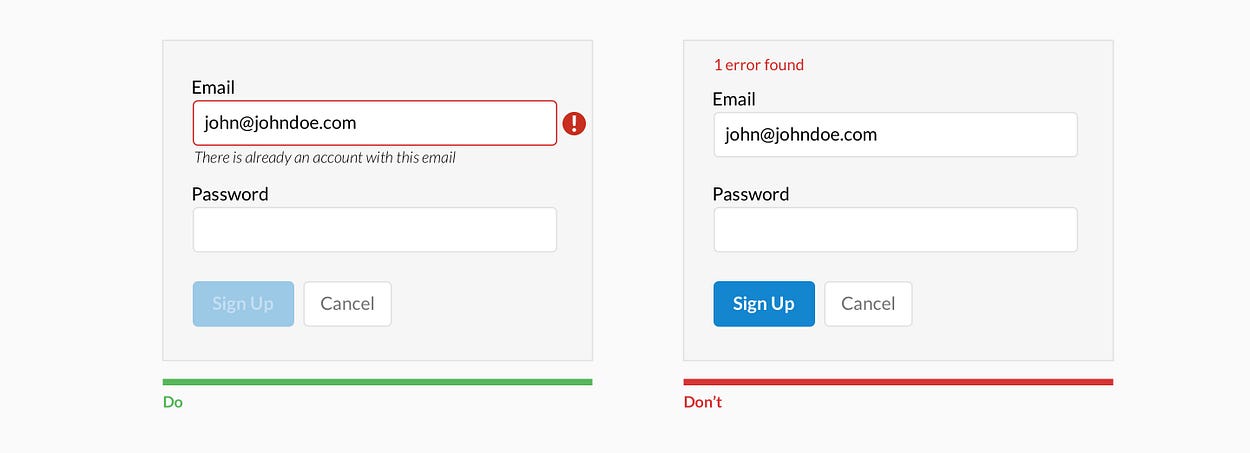Click the green bar above 'Do'
The image size is (1250, 453).
377,382
